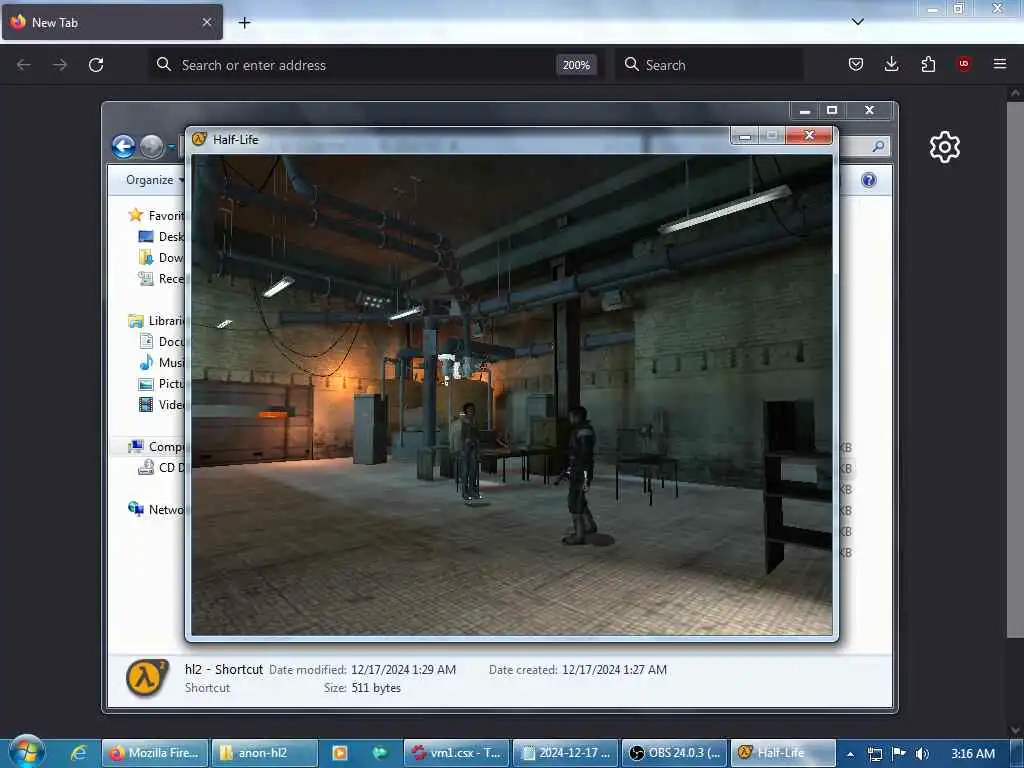
Task: Click the Size 511 bytes text
Action: click(x=362, y=688)
